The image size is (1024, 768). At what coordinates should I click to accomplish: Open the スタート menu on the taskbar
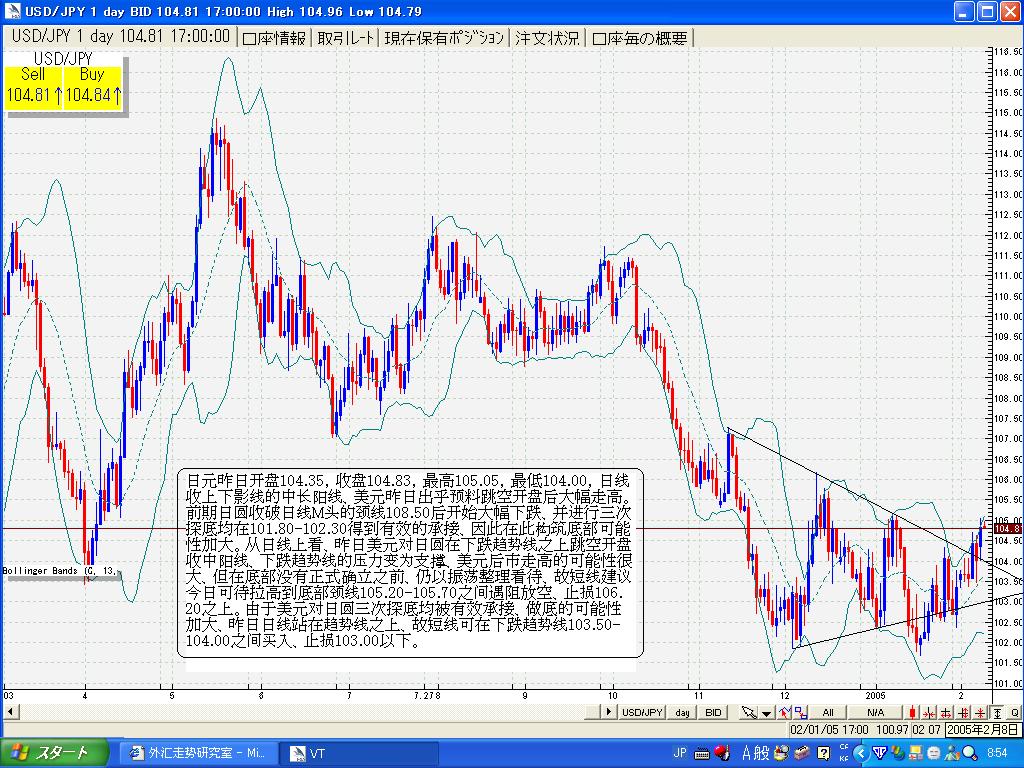coord(50,753)
